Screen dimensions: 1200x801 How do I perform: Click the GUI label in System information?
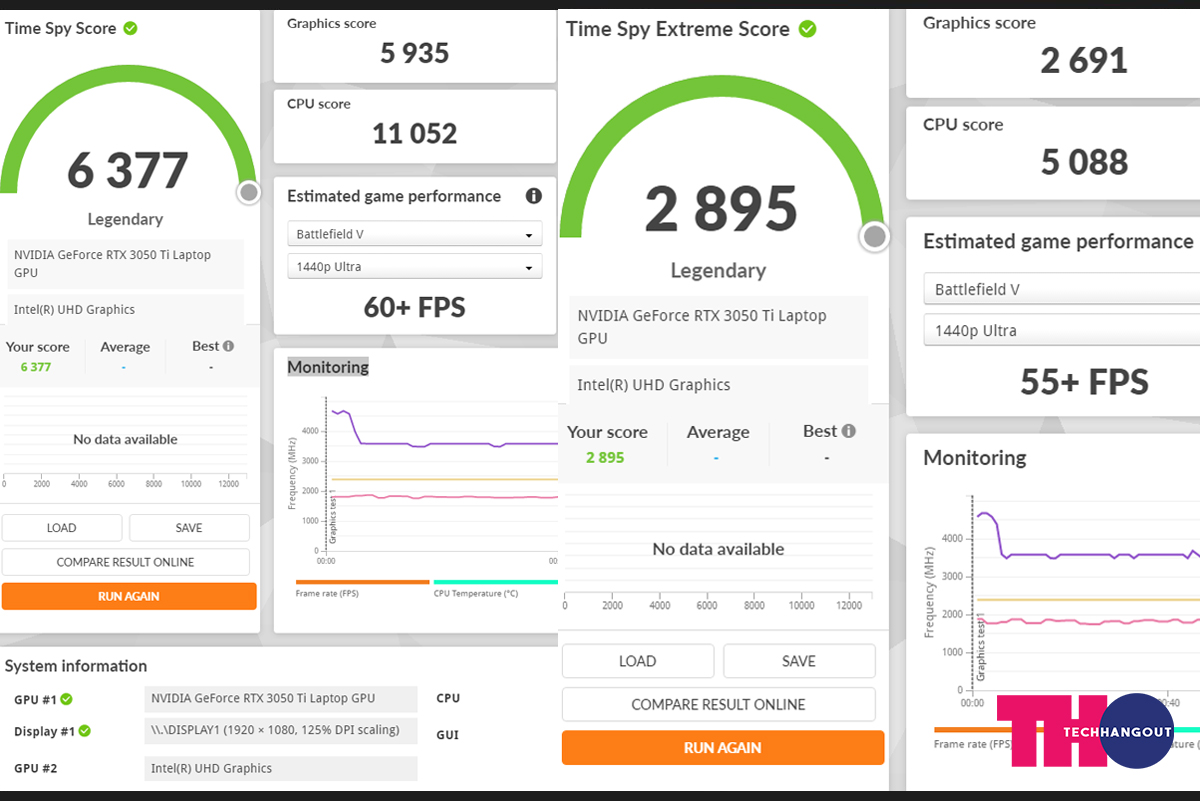pos(447,735)
